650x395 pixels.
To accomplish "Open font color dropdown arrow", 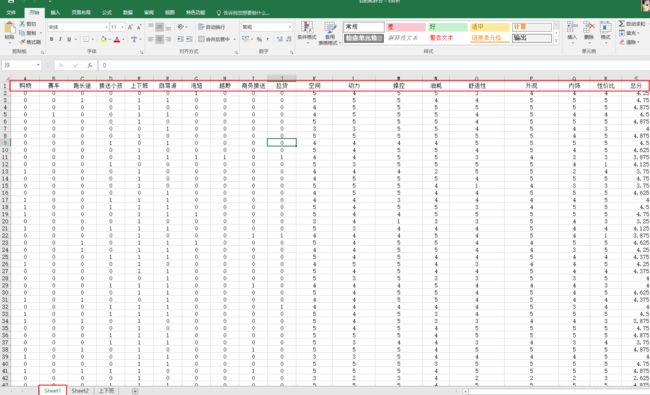I will pyautogui.click(x=123, y=39).
